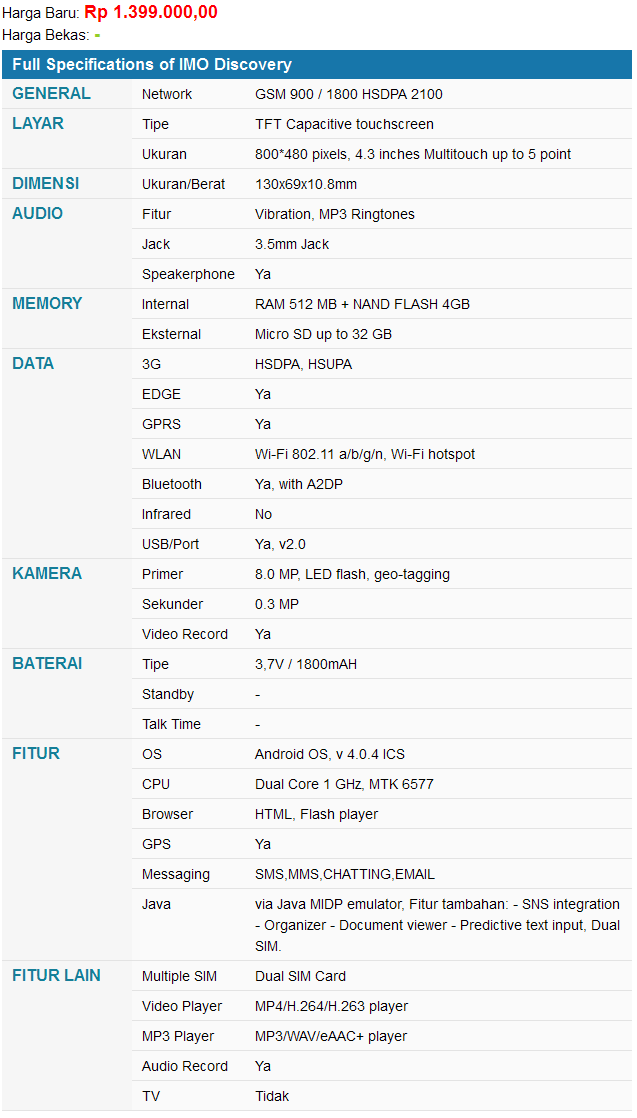
Task: Click the LAYAR category label
Action: point(38,124)
